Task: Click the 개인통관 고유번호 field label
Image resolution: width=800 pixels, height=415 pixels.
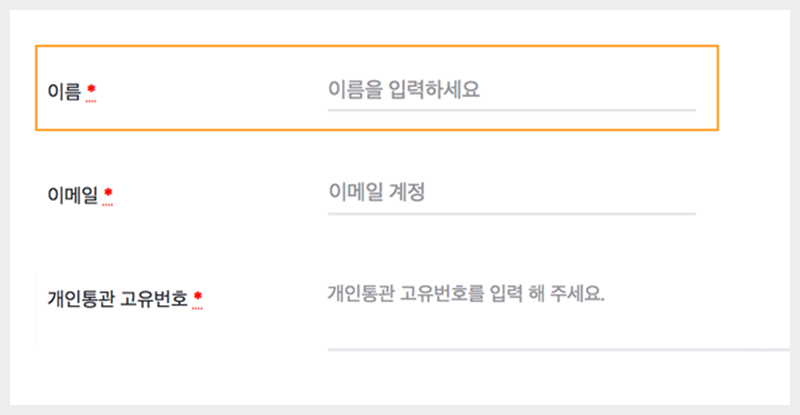Action: pos(117,297)
